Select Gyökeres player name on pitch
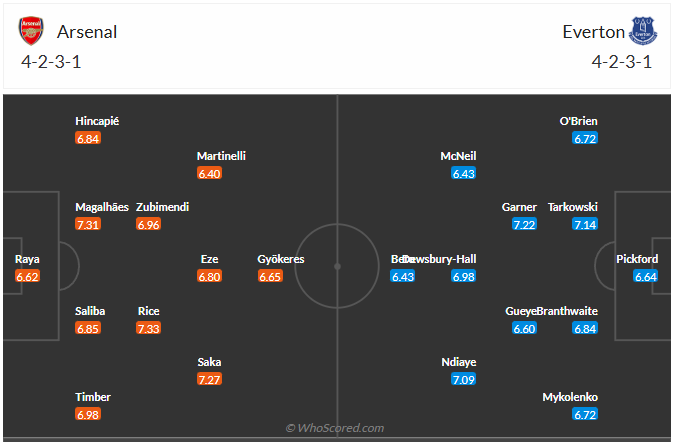 [281, 259]
